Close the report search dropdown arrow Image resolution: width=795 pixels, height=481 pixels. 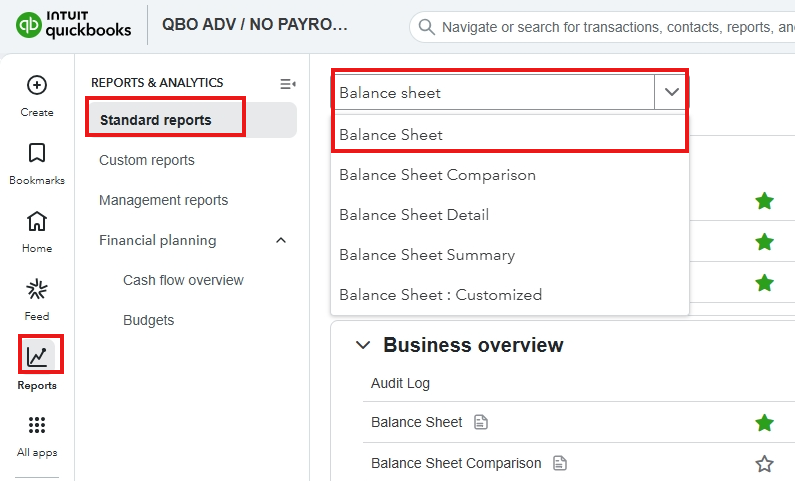point(671,92)
